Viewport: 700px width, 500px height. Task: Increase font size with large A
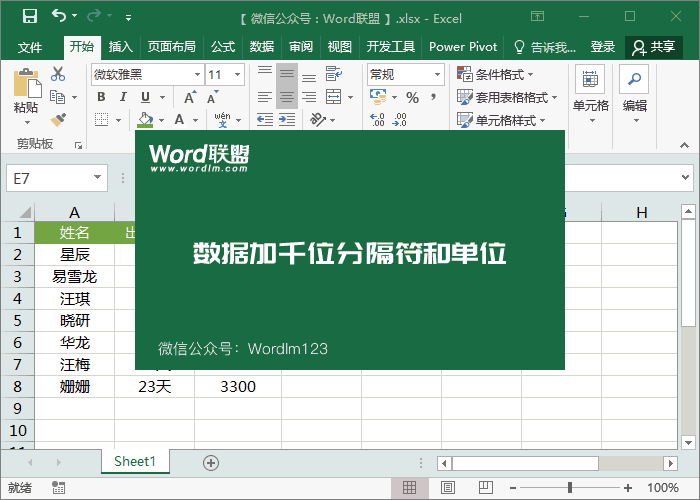[190, 97]
